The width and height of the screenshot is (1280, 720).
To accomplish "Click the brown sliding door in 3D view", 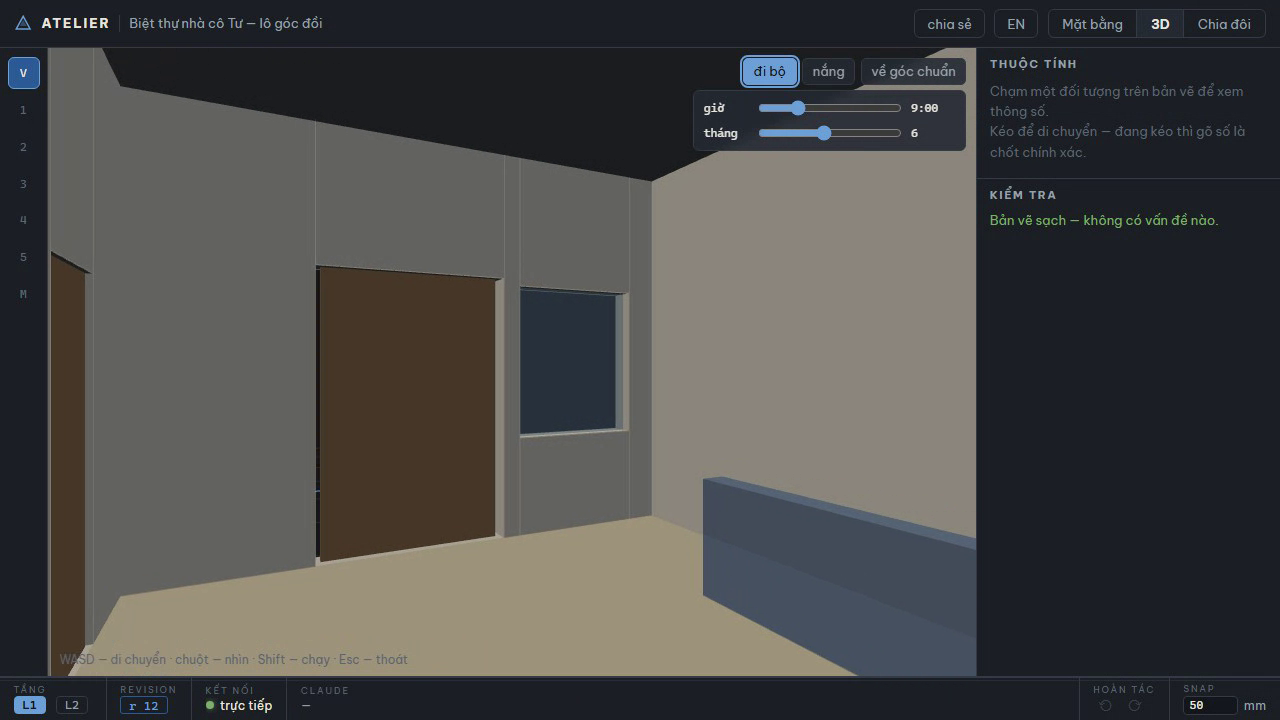I will pyautogui.click(x=407, y=413).
